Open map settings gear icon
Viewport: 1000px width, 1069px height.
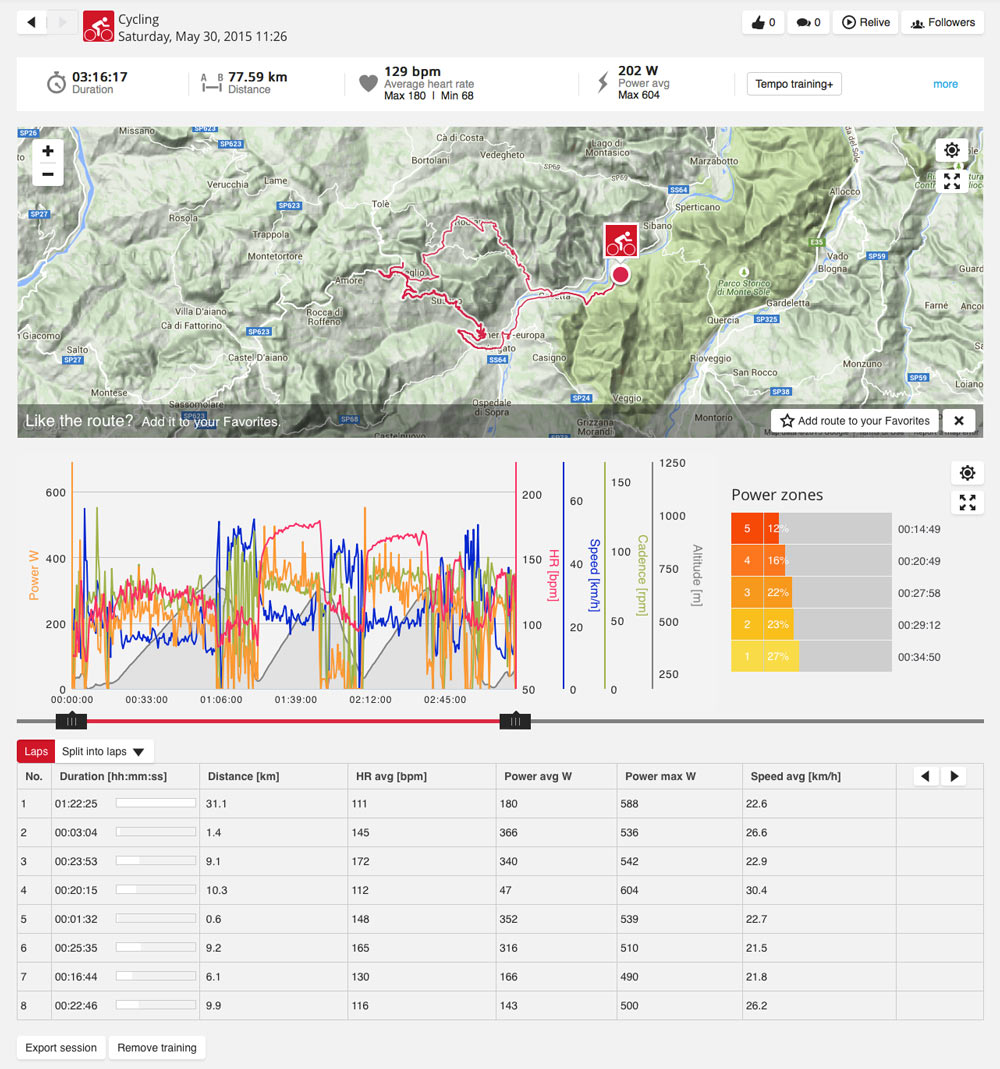pos(952,150)
